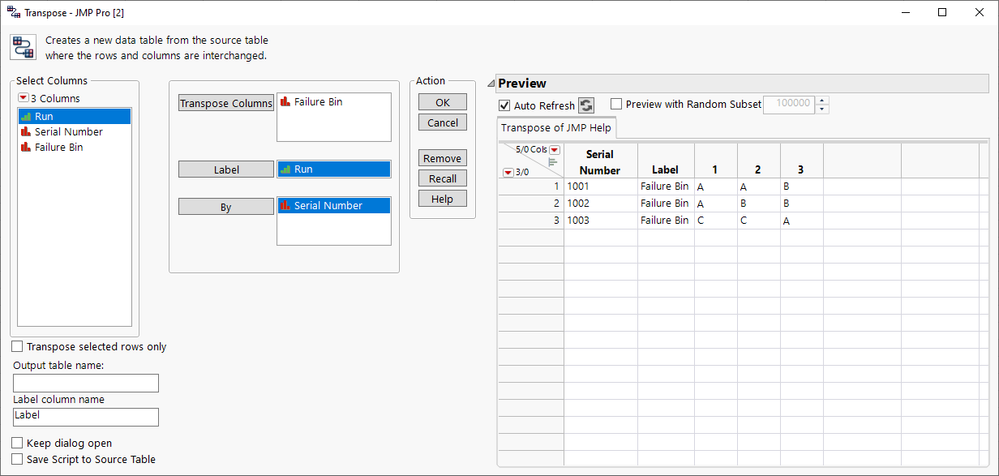999x476 pixels.
Task: Click the Label column name field
Action: point(85,417)
